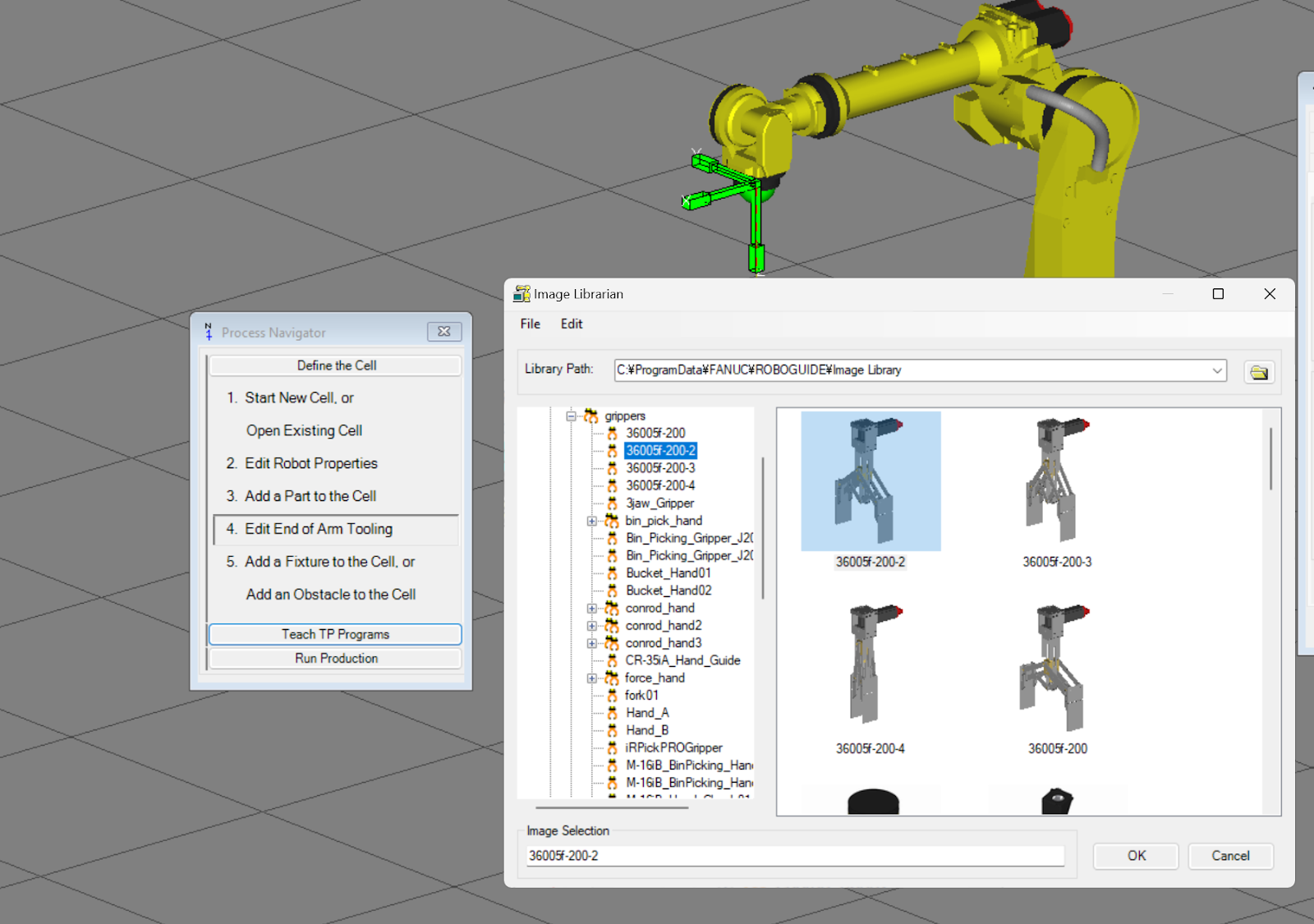Click the icon beside CR-35iA_Hand_Guide
The width and height of the screenshot is (1314, 924).
612,660
